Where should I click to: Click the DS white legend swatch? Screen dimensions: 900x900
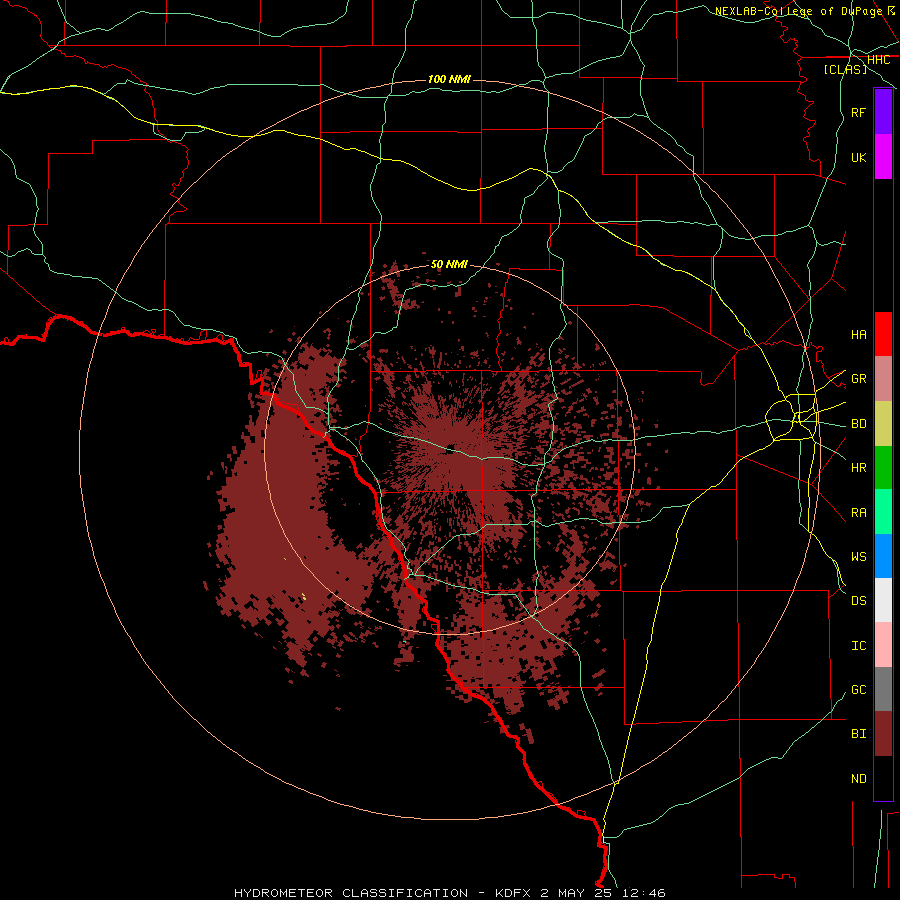(x=883, y=600)
